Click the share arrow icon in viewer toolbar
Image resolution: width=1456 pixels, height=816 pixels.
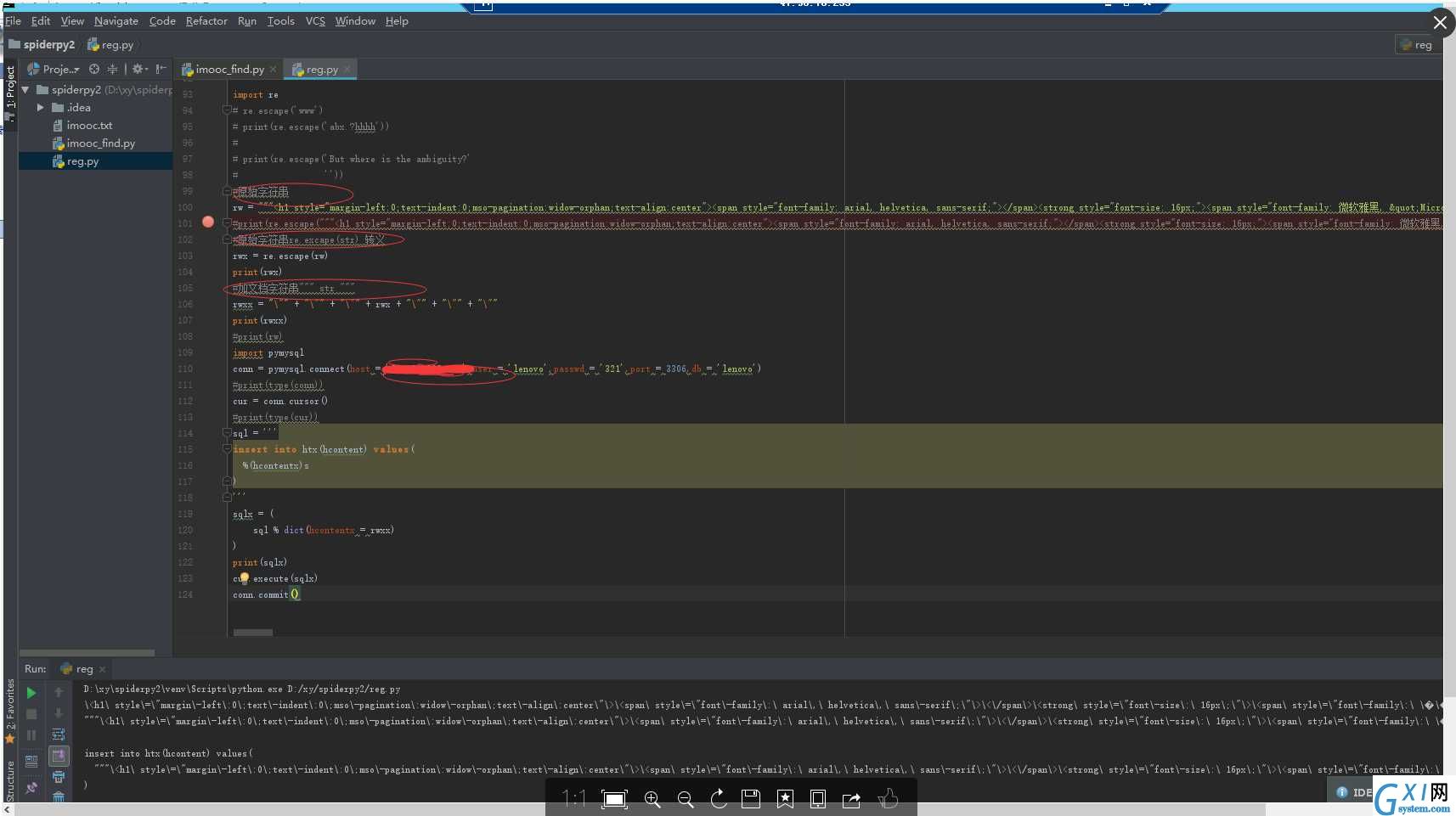(851, 799)
